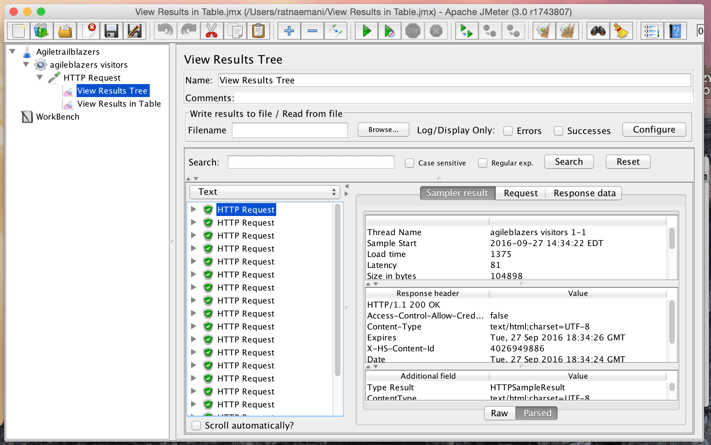
Task: Expand all nodes with the plus icon
Action: (289, 31)
